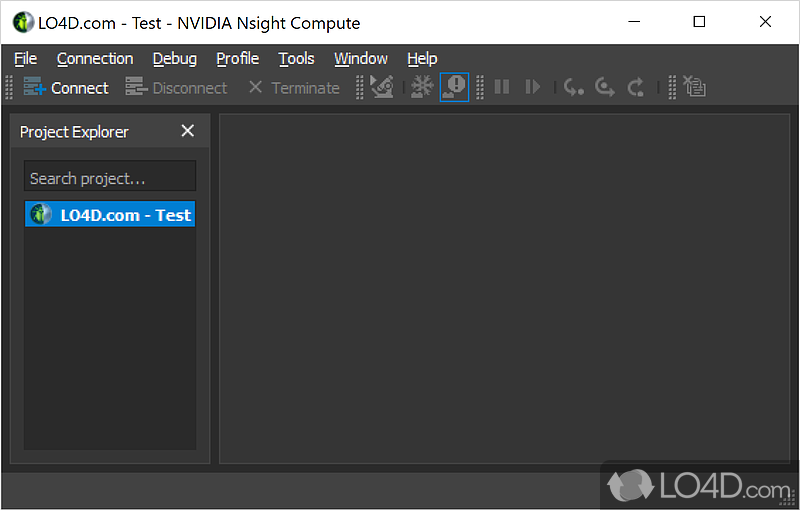Viewport: 800px width, 510px height.
Task: Click the Nsight Compute title bar icon
Action: [23, 22]
